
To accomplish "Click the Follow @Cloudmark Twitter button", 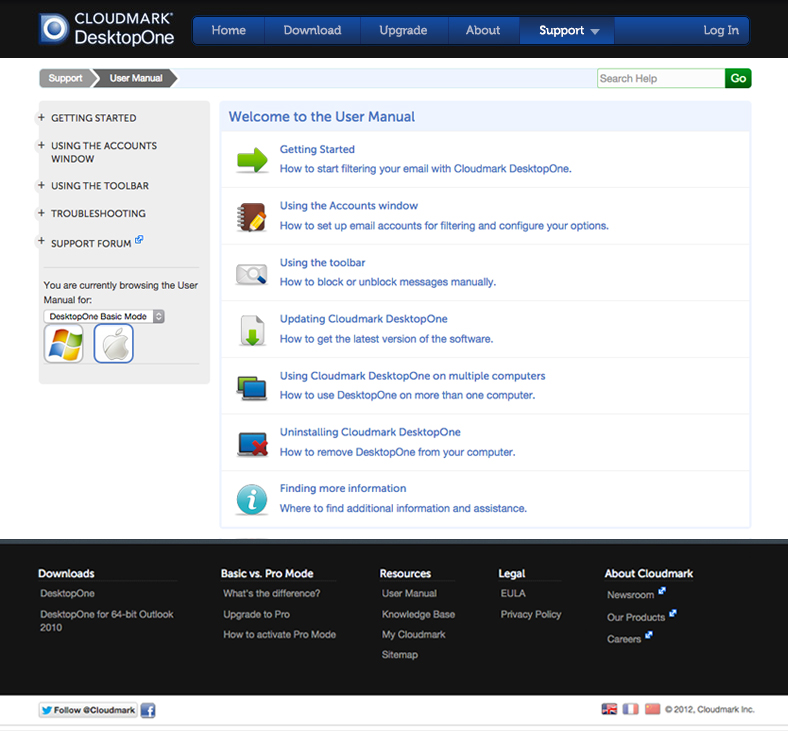I will pos(88,710).
